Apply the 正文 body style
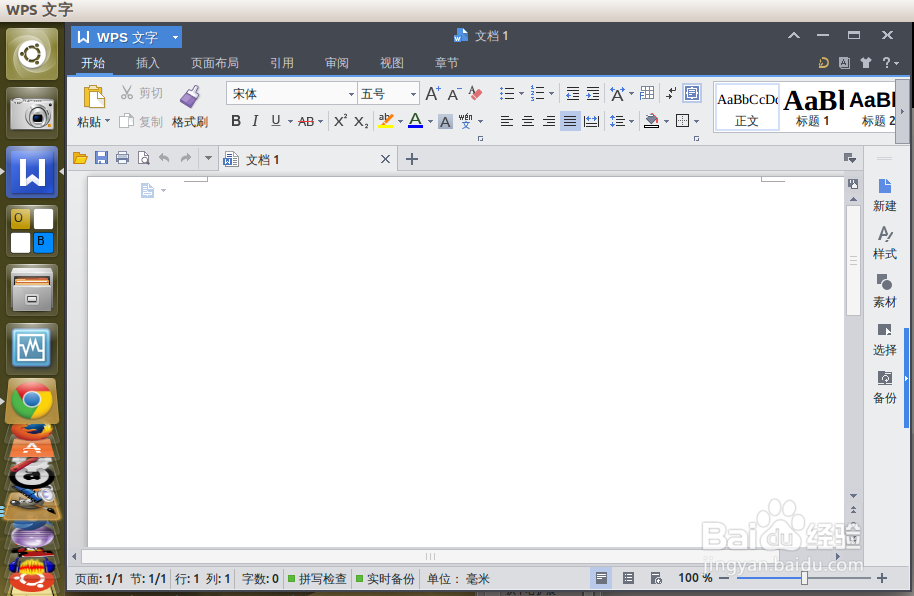Screen dimensions: 914x596 click(747, 107)
